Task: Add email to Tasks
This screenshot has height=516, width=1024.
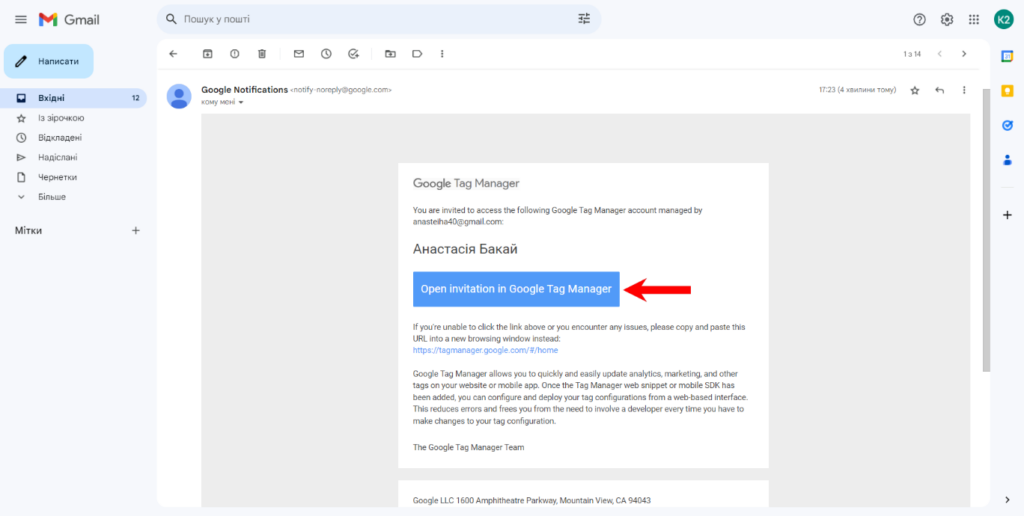Action: (353, 54)
